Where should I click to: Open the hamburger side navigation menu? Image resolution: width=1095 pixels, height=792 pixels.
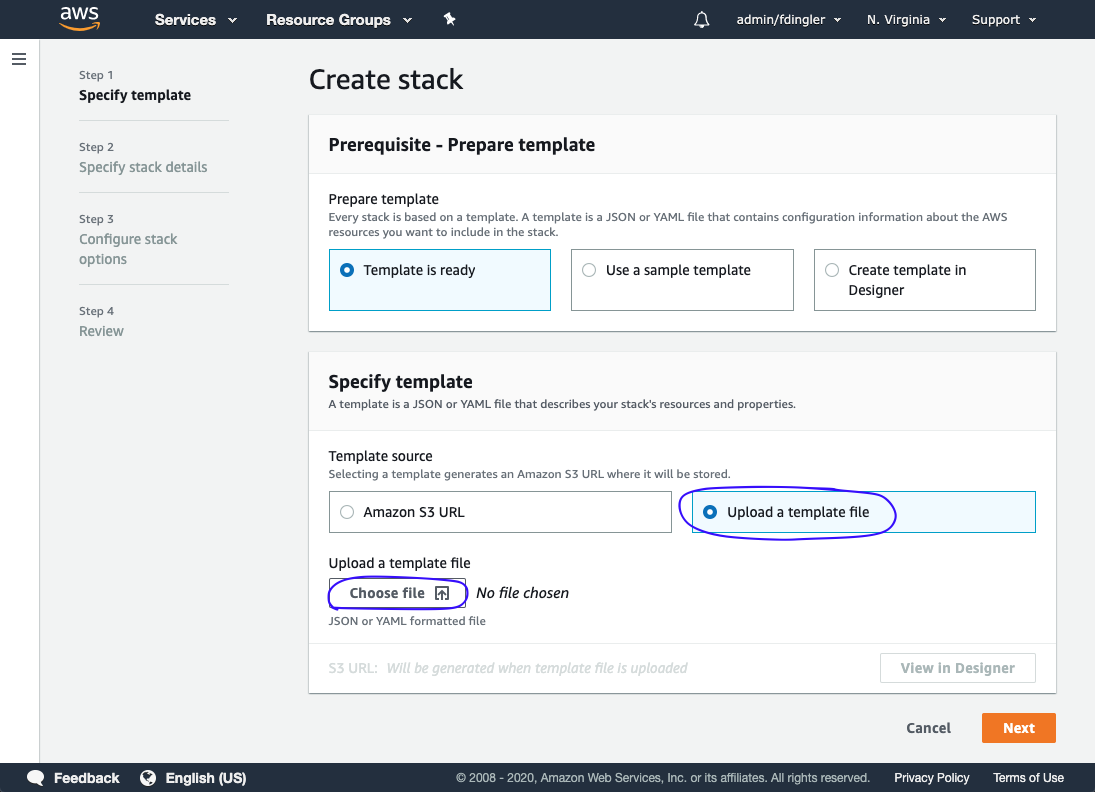[19, 59]
